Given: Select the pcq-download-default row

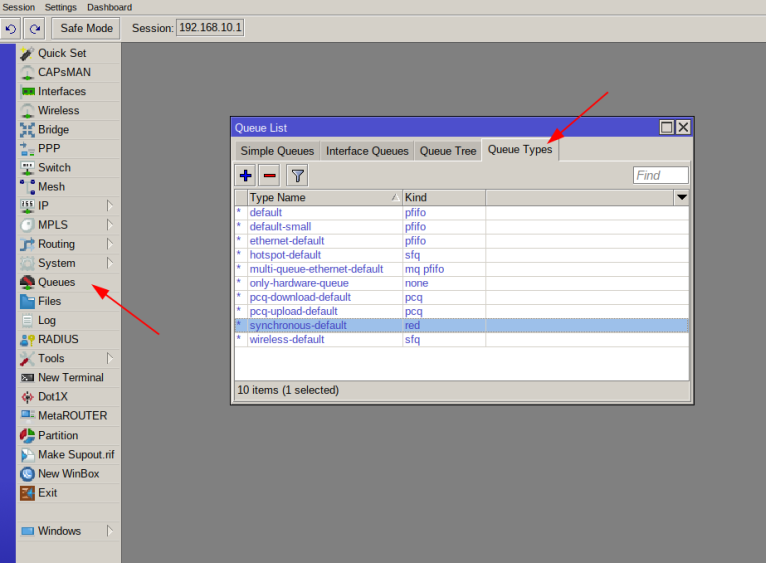Looking at the screenshot, I should tap(300, 297).
